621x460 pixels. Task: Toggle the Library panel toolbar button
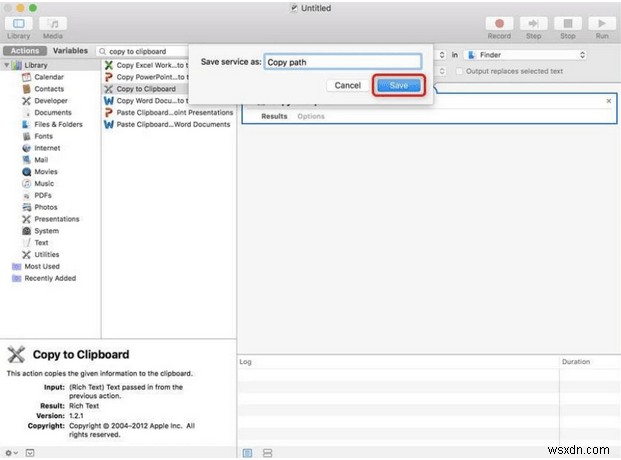(19, 24)
